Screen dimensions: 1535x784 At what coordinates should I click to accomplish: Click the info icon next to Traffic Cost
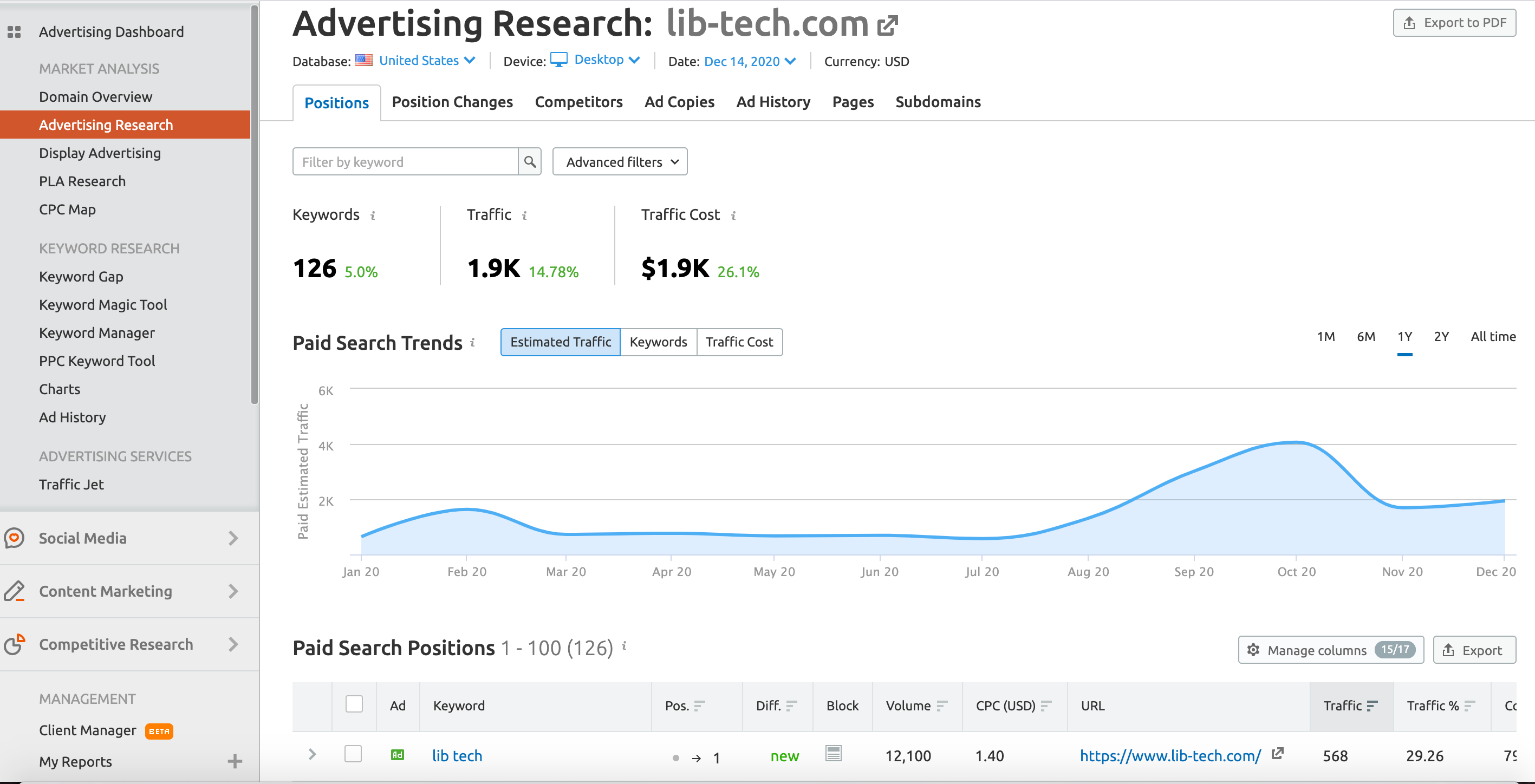pos(733,215)
